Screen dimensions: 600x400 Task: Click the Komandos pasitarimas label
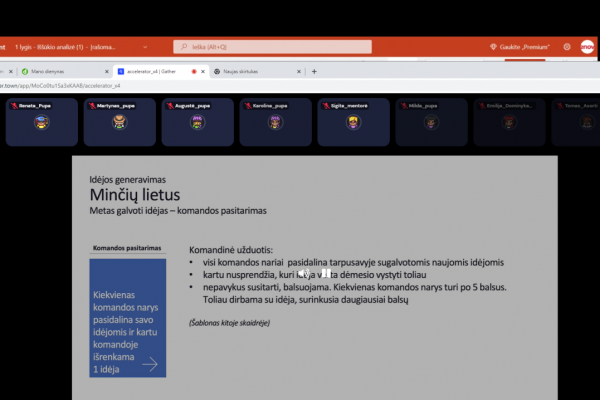127,248
